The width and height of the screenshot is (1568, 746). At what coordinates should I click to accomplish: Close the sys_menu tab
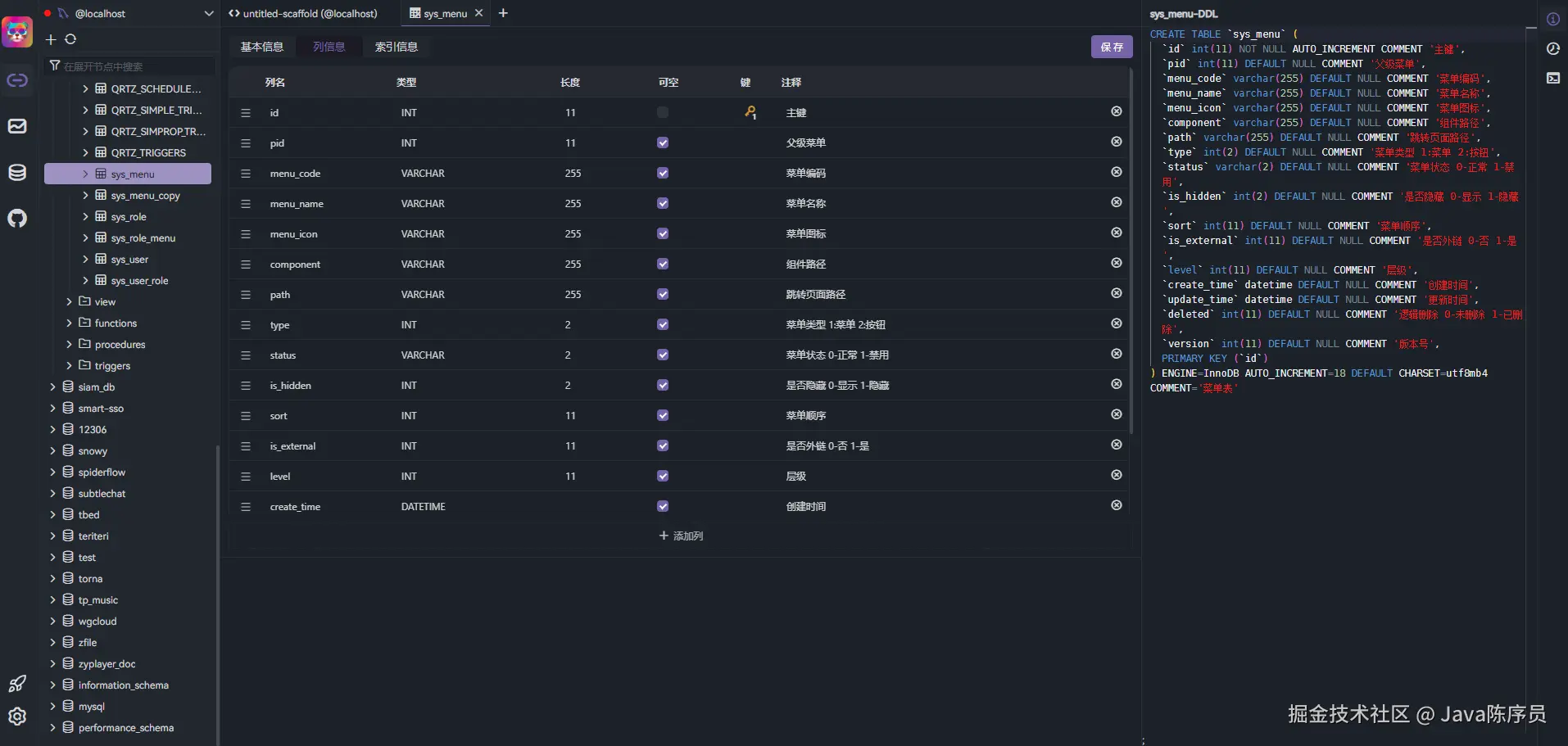[x=478, y=13]
